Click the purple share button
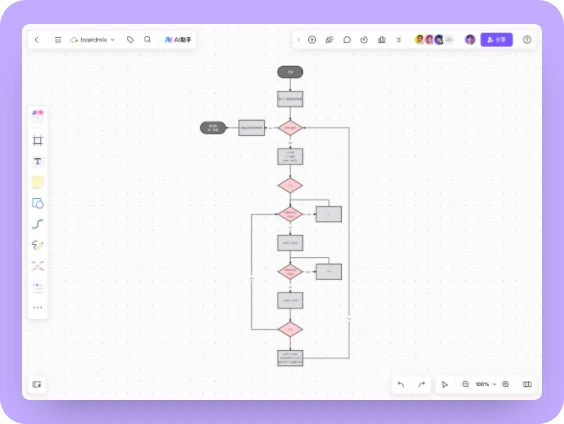564x424 pixels. [496, 40]
